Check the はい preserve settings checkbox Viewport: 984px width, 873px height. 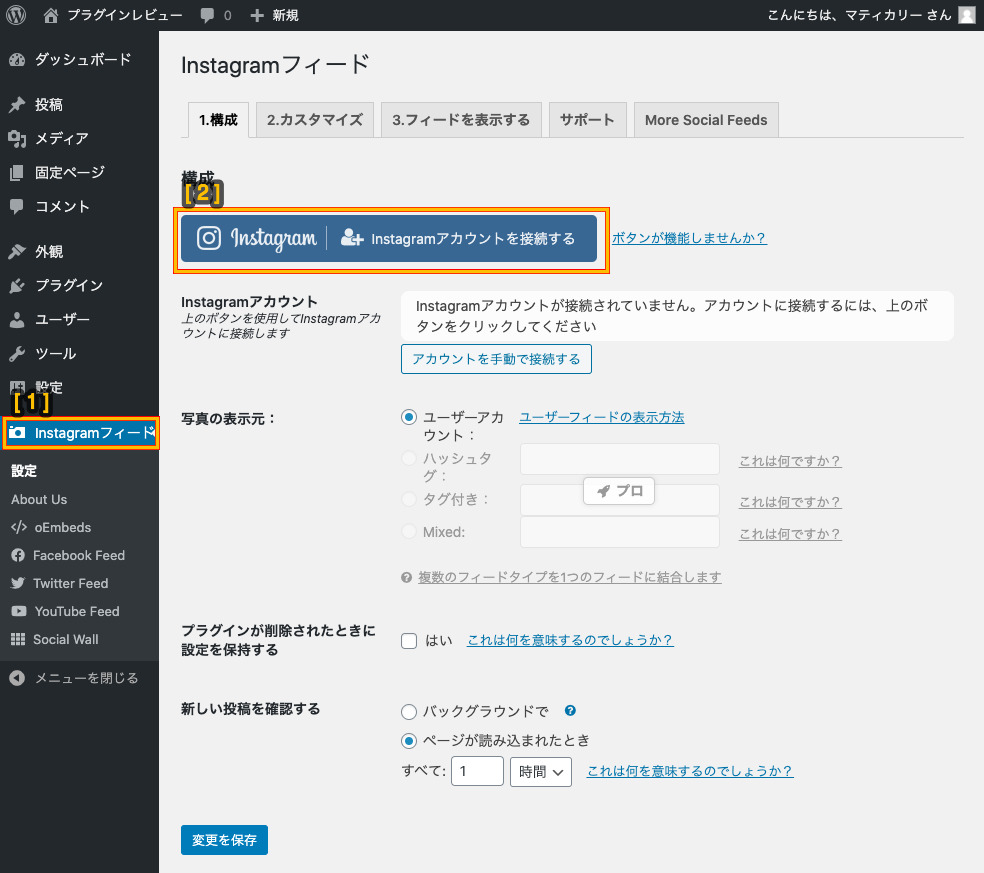click(x=409, y=641)
